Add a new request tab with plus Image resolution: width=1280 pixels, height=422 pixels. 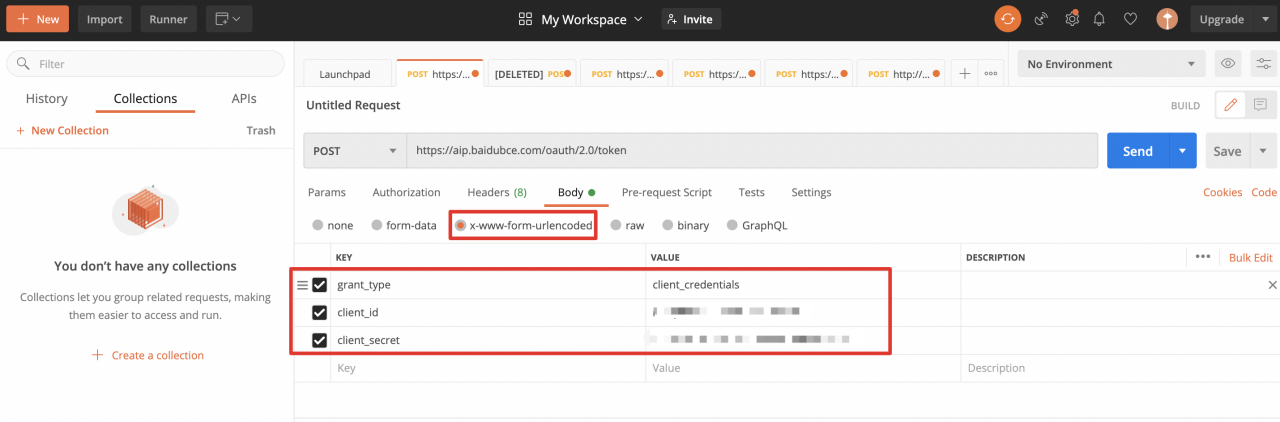pyautogui.click(x=964, y=73)
